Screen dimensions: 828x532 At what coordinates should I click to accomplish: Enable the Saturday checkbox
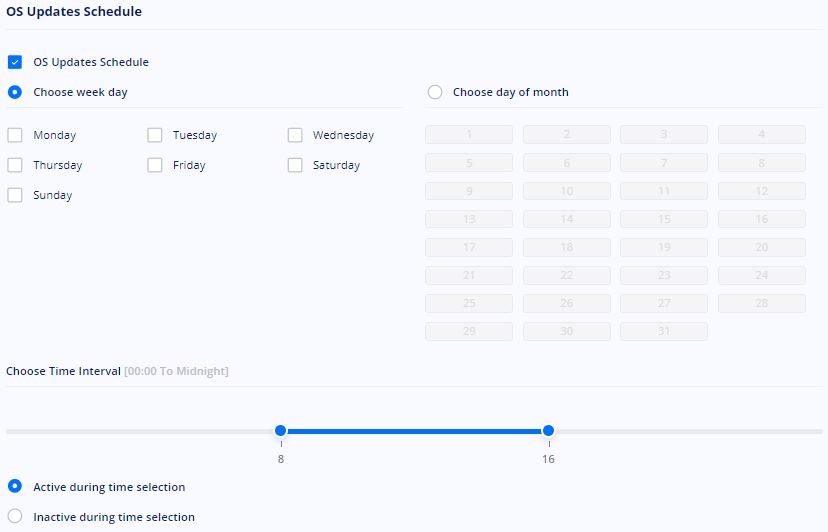click(295, 165)
